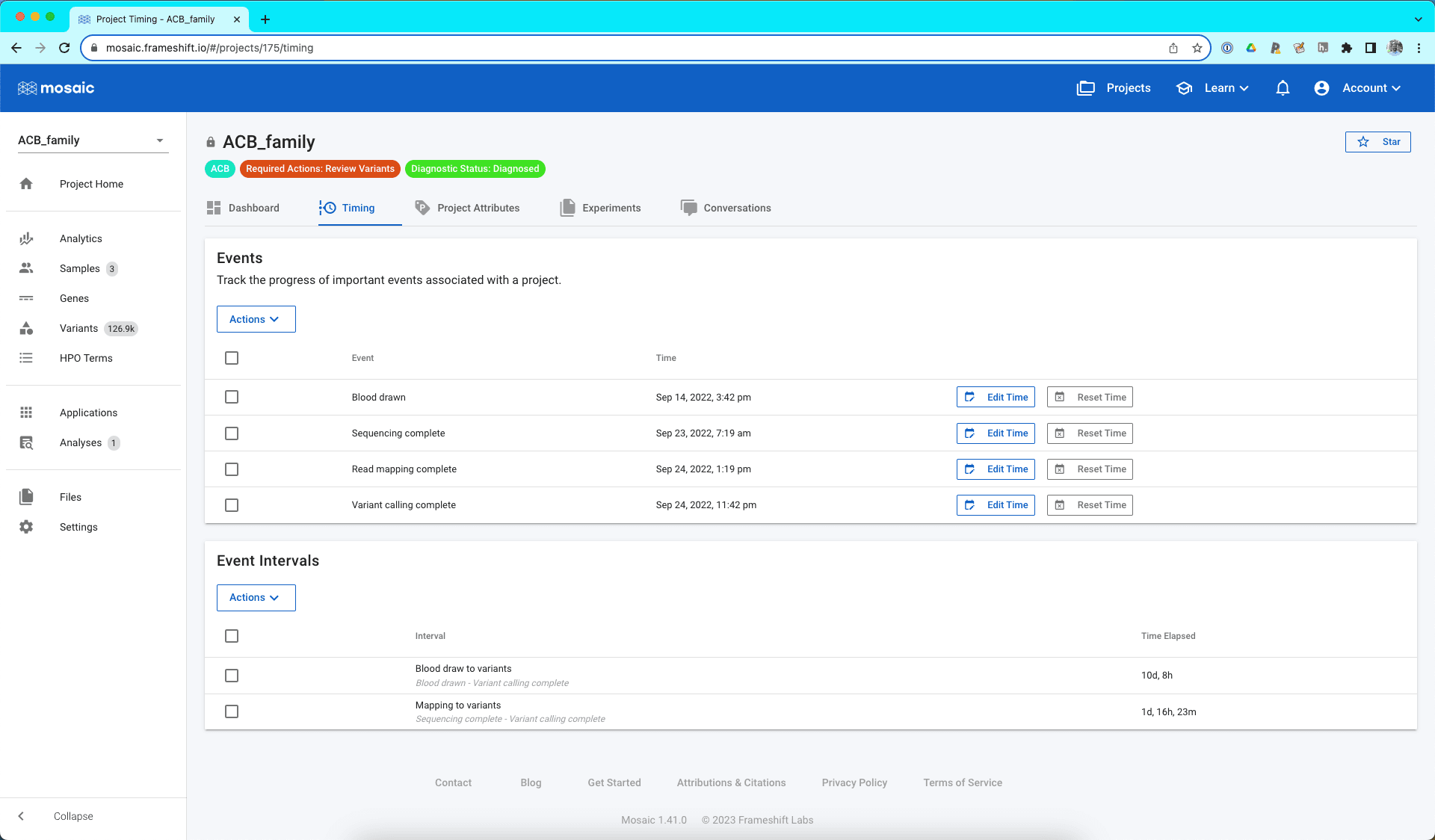
Task: Click the Variants icon in sidebar
Action: [x=26, y=328]
